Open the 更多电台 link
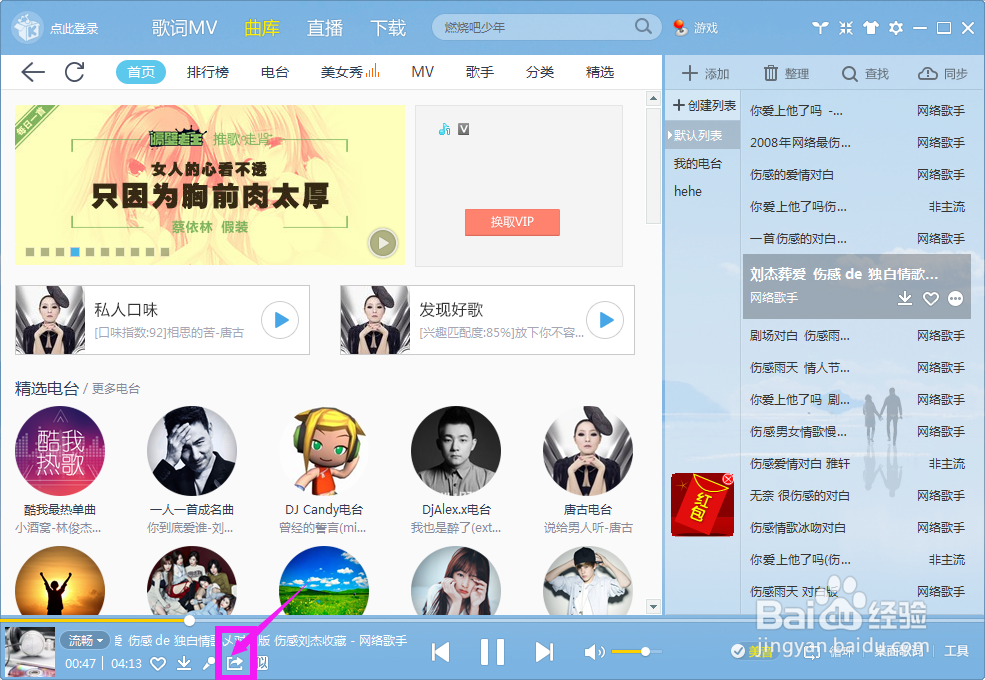Viewport: 985px width, 680px height. point(116,389)
